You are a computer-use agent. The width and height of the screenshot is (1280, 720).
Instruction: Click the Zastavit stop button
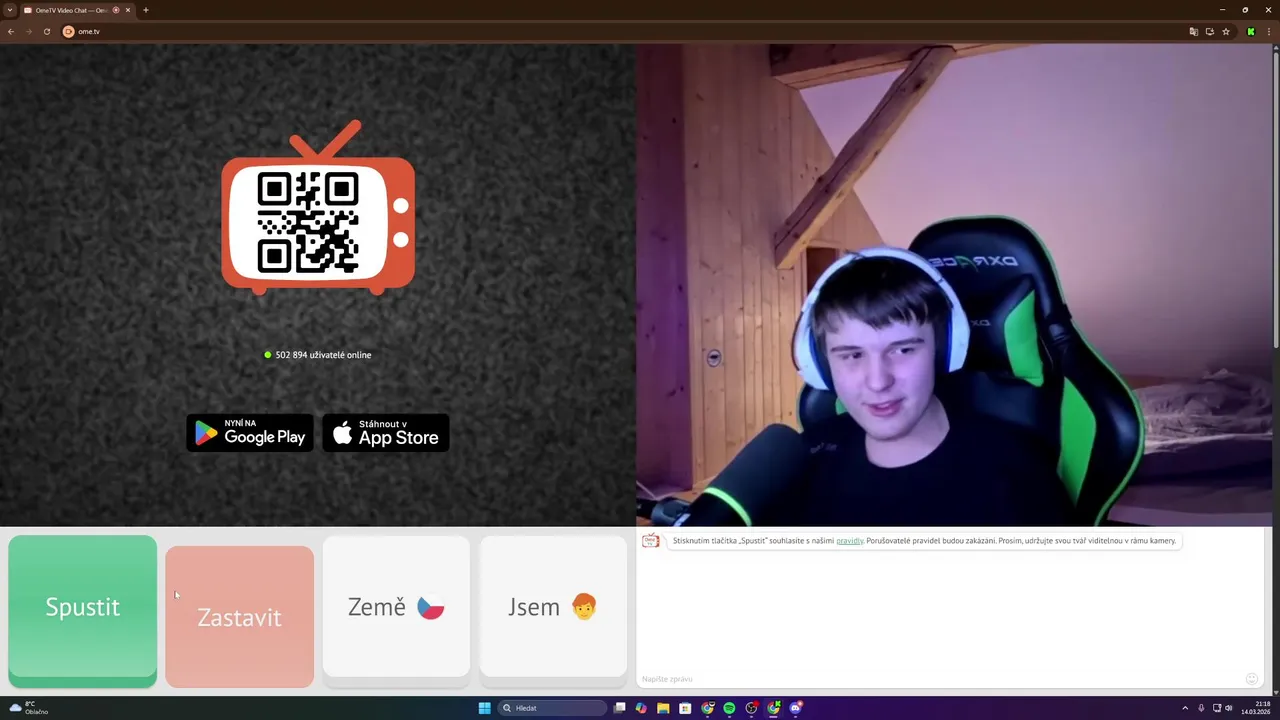[x=239, y=616]
